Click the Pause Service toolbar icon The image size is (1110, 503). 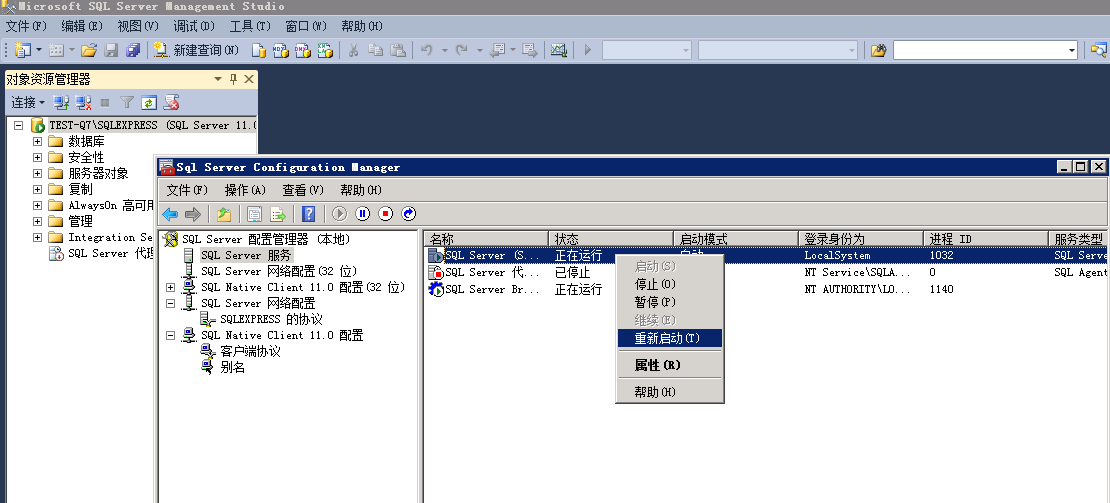point(362,214)
